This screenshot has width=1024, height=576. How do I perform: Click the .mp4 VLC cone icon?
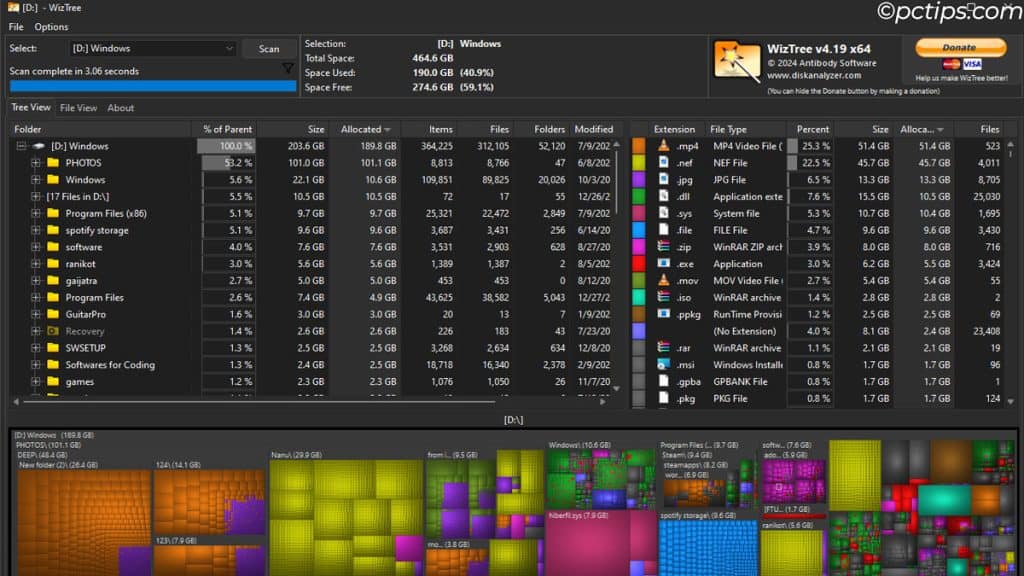coord(664,146)
